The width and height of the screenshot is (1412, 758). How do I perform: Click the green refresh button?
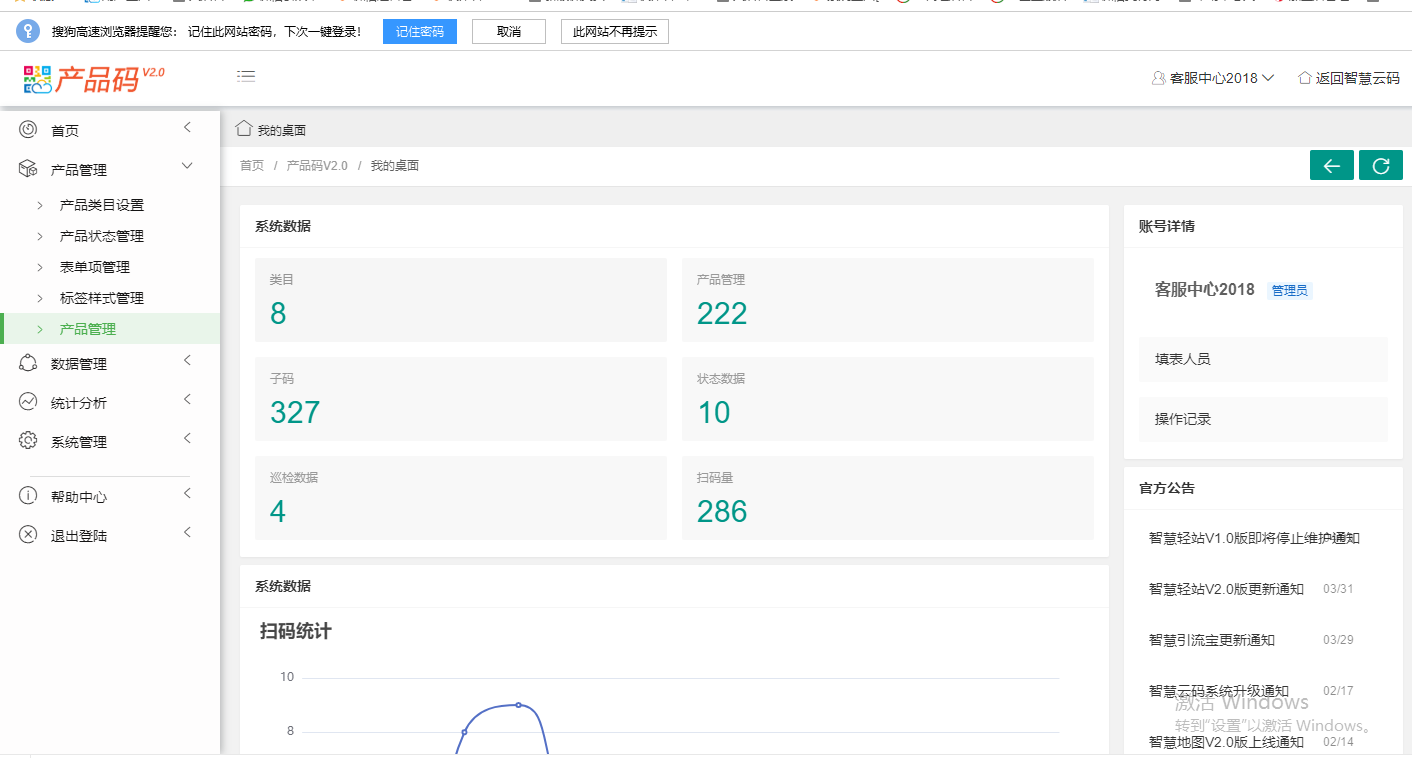tap(1380, 166)
